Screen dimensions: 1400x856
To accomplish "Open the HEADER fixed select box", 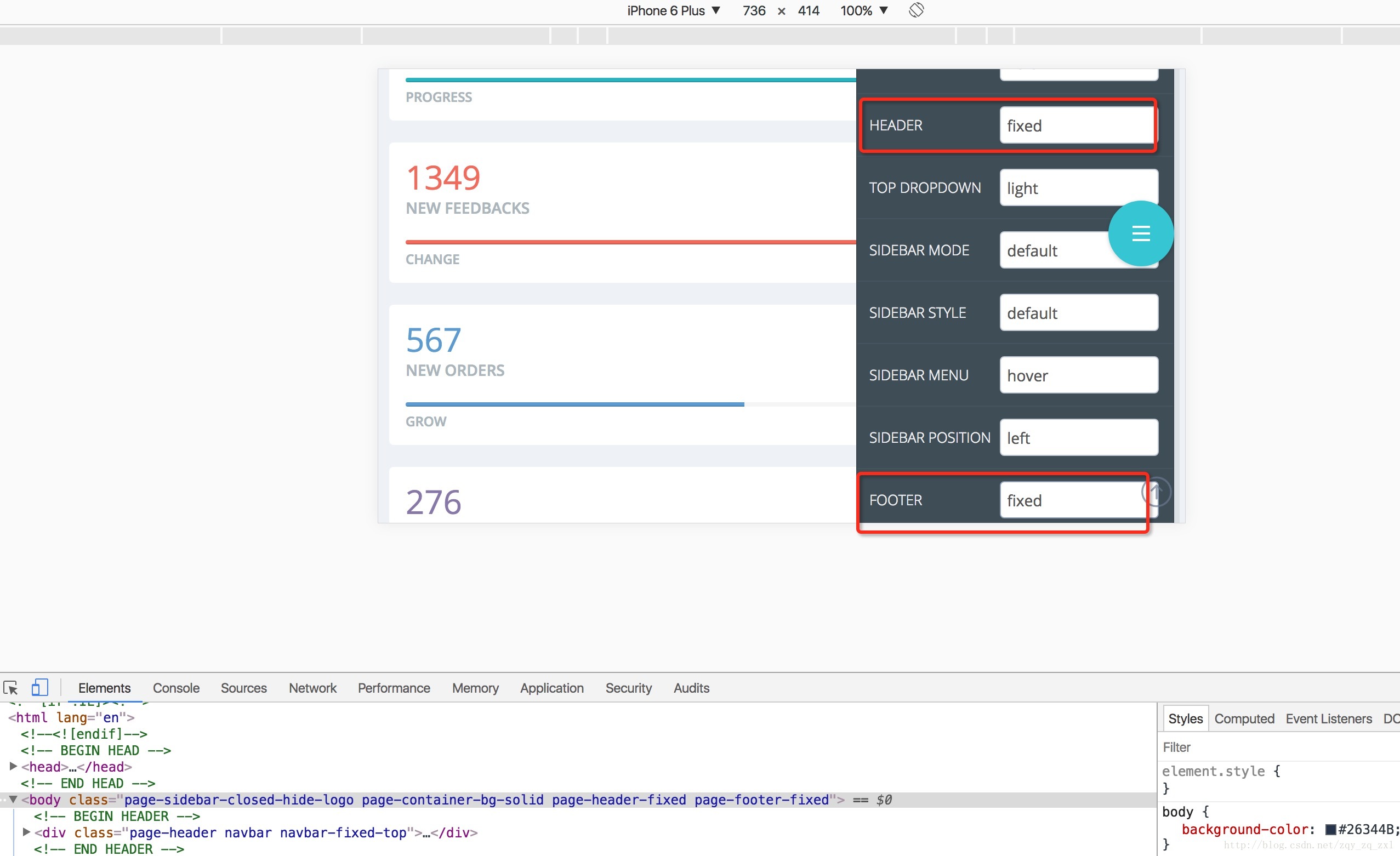I will point(1078,125).
